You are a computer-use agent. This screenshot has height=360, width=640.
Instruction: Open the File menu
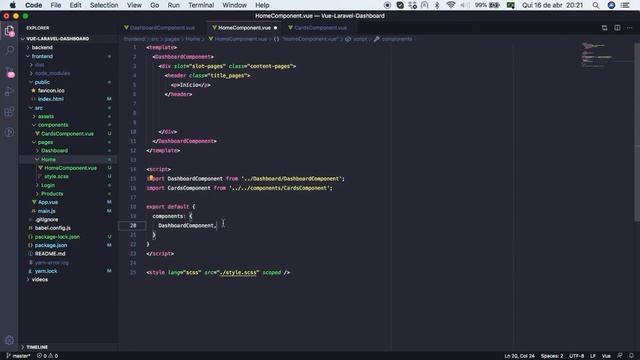(x=56, y=5)
